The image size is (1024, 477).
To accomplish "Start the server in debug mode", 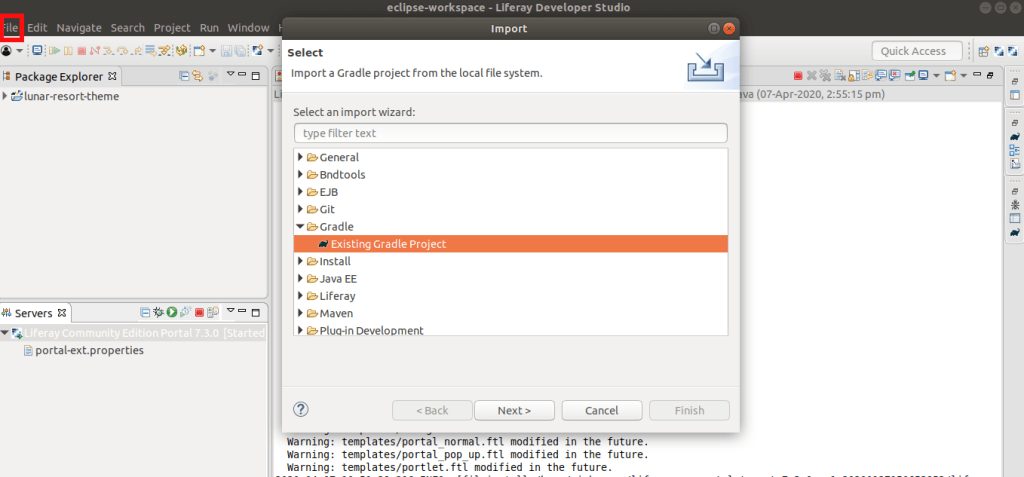I will 158,313.
